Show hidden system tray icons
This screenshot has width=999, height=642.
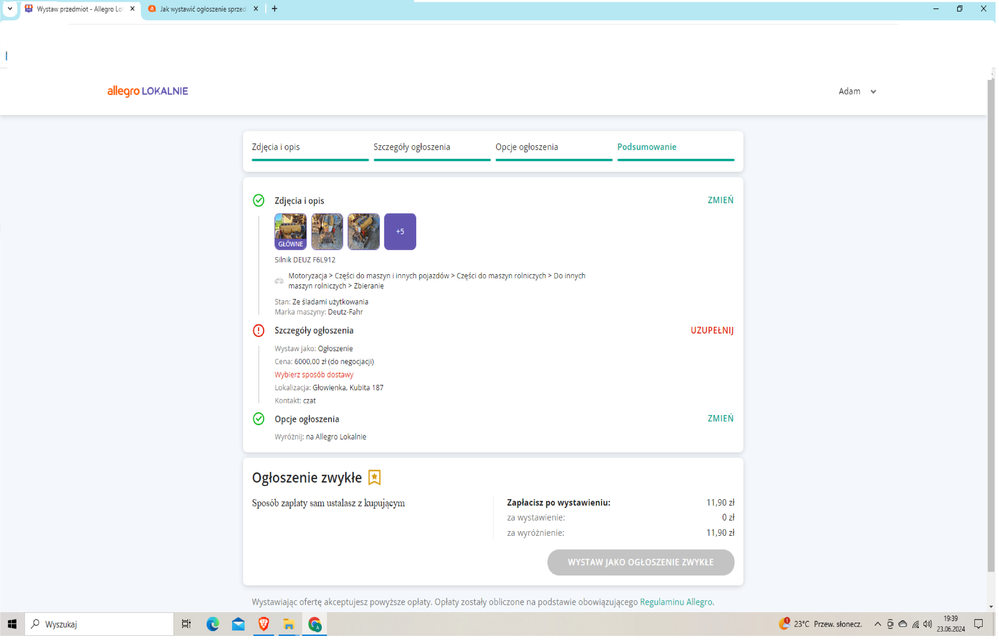878,624
